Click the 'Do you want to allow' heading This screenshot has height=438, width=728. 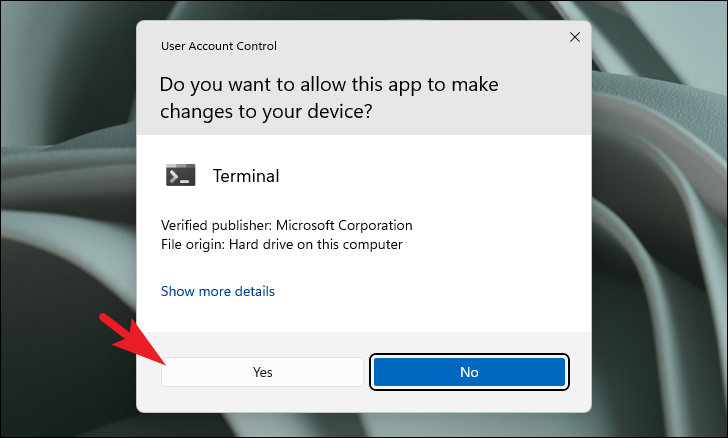(329, 98)
